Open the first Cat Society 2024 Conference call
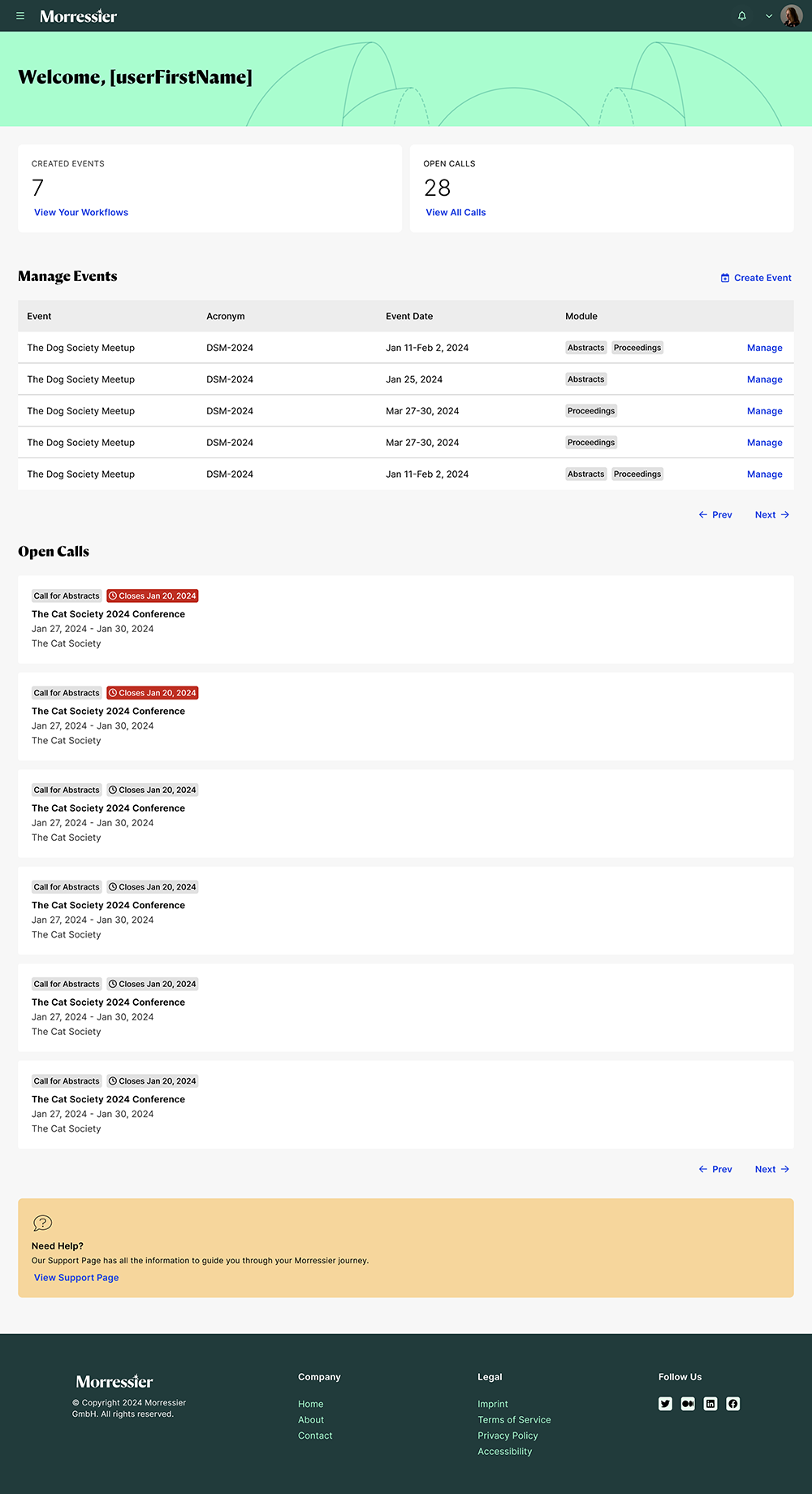Screen dimensions: 812x1494 pos(108,614)
